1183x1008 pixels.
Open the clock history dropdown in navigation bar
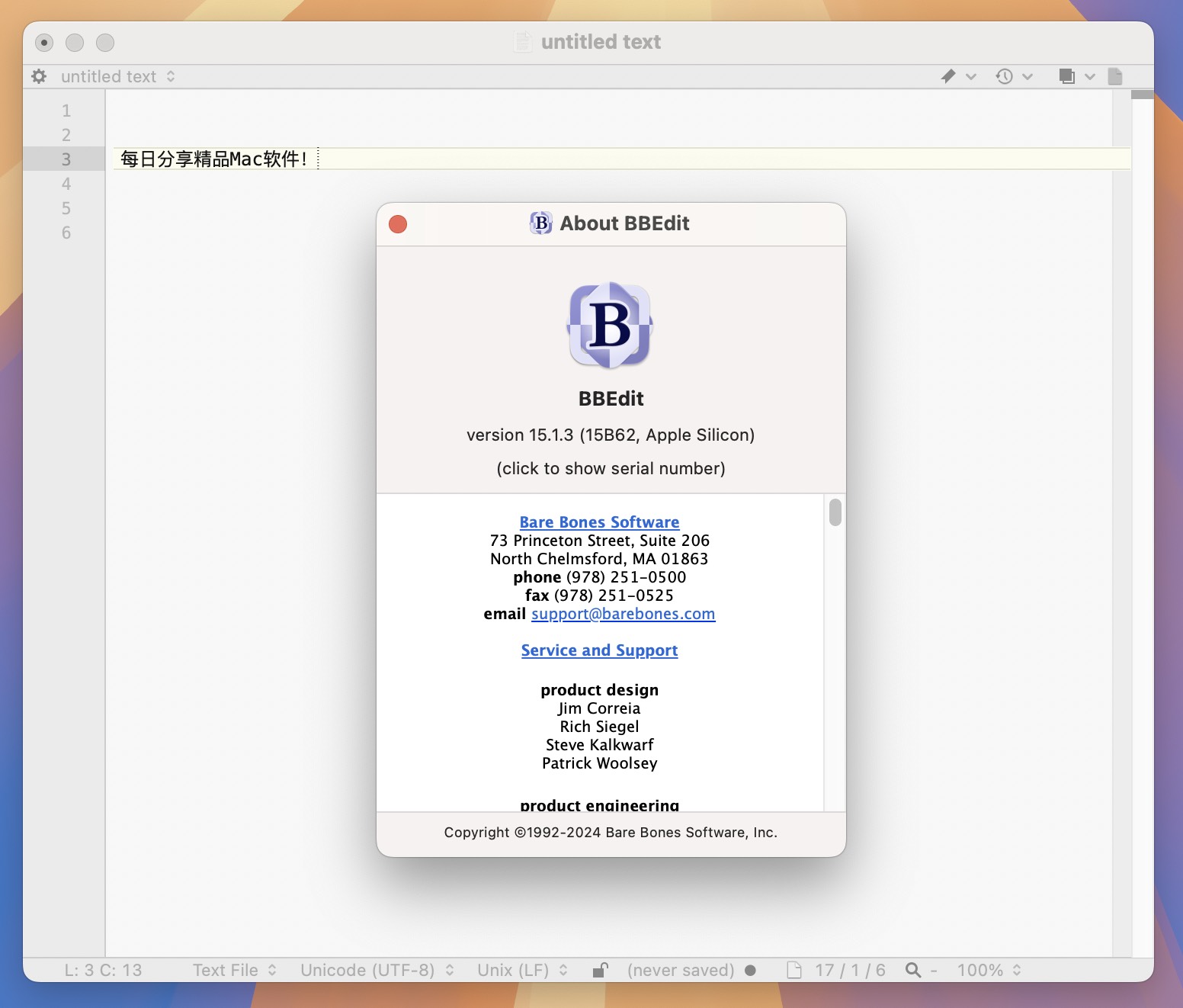(x=1015, y=76)
